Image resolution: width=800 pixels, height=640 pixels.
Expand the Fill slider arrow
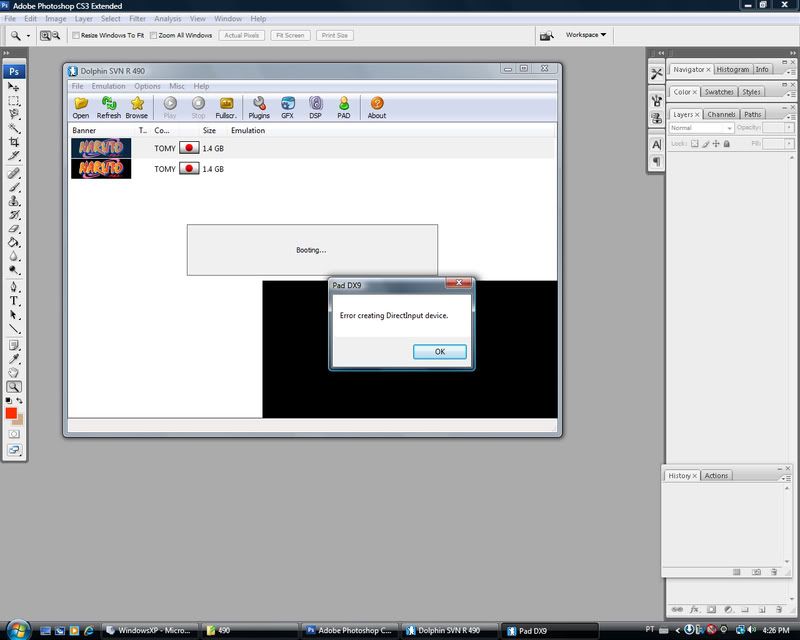(789, 144)
